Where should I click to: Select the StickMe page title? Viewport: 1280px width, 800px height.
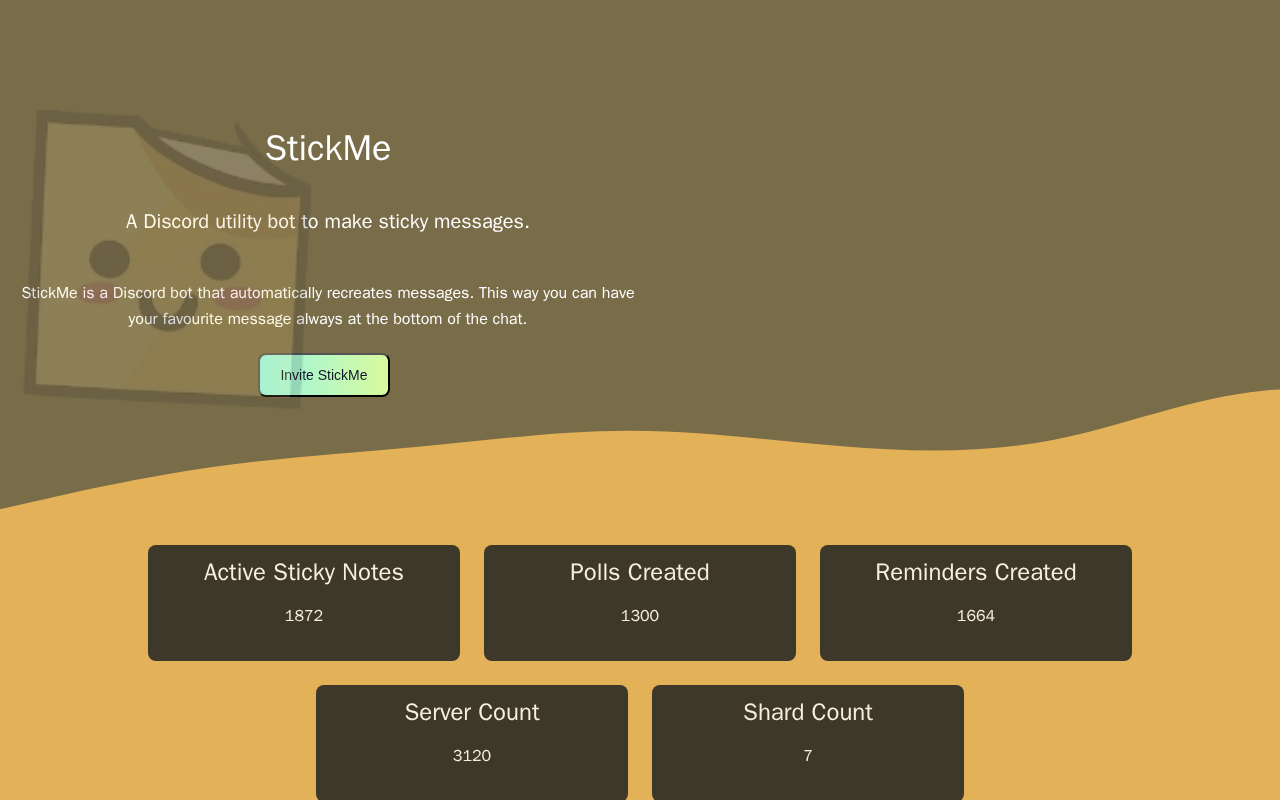pyautogui.click(x=328, y=148)
